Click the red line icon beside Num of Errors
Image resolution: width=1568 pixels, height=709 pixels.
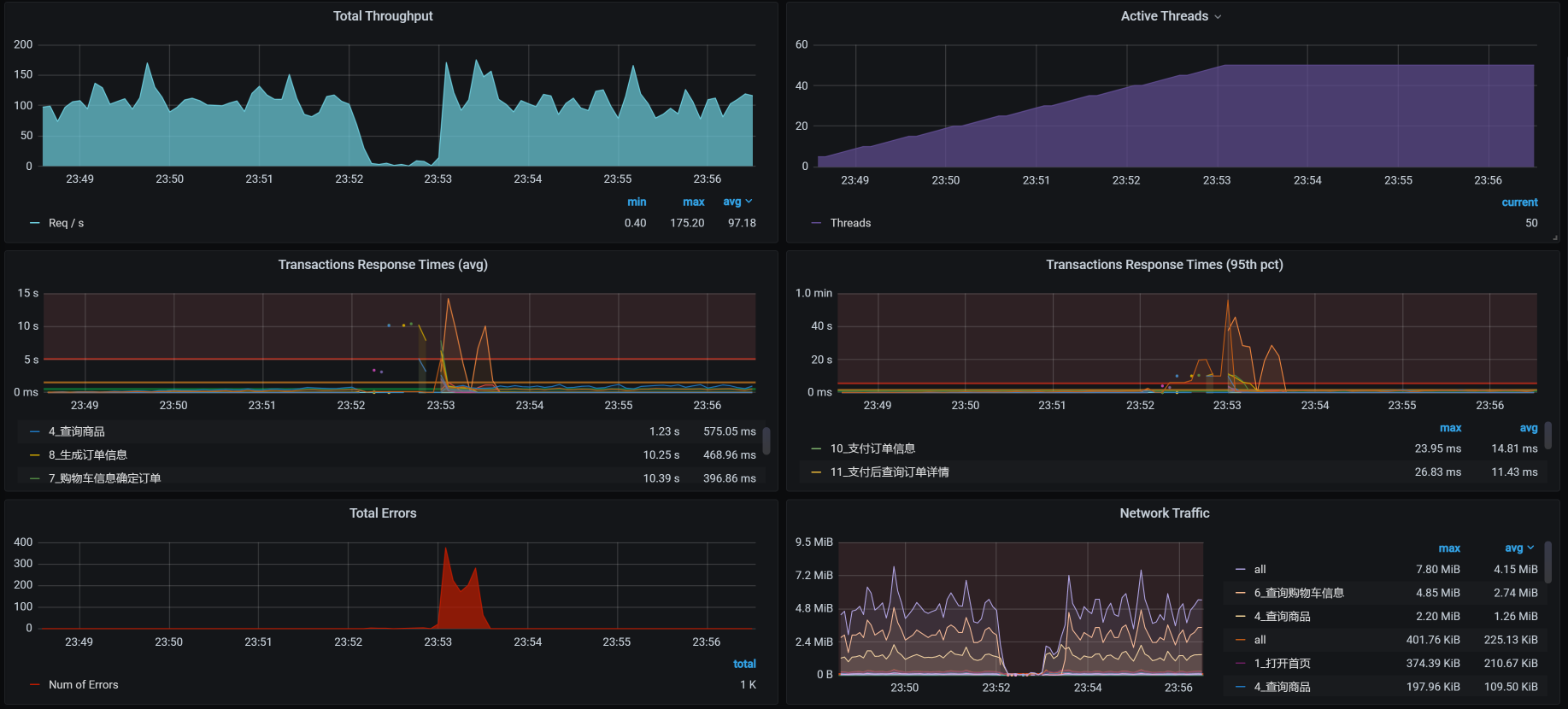(x=35, y=685)
